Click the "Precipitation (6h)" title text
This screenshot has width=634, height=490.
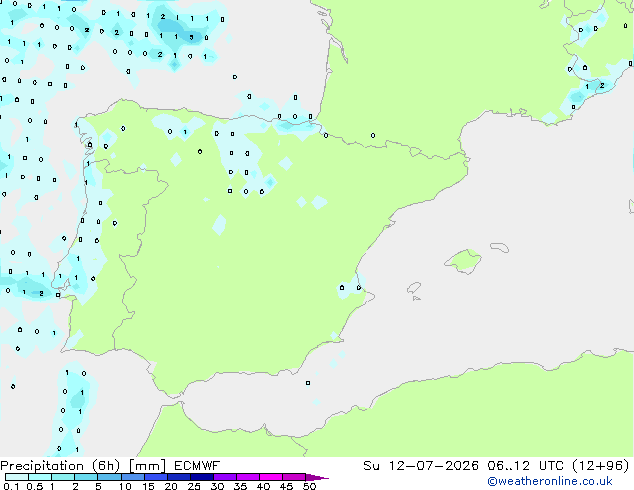pos(60,466)
